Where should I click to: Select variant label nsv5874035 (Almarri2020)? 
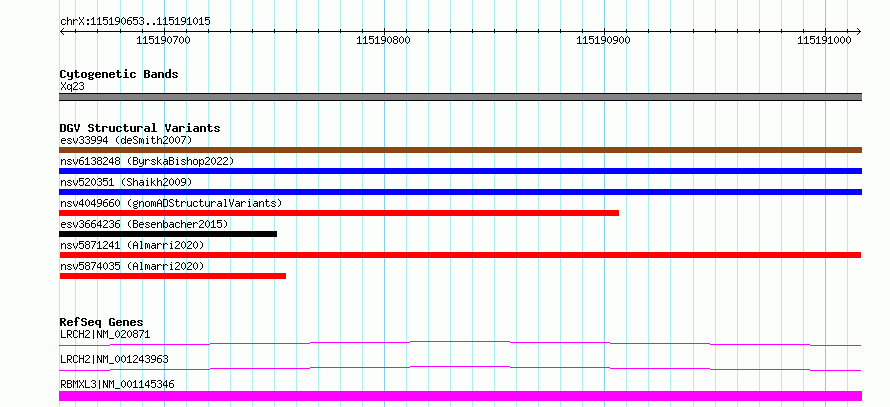(132, 266)
